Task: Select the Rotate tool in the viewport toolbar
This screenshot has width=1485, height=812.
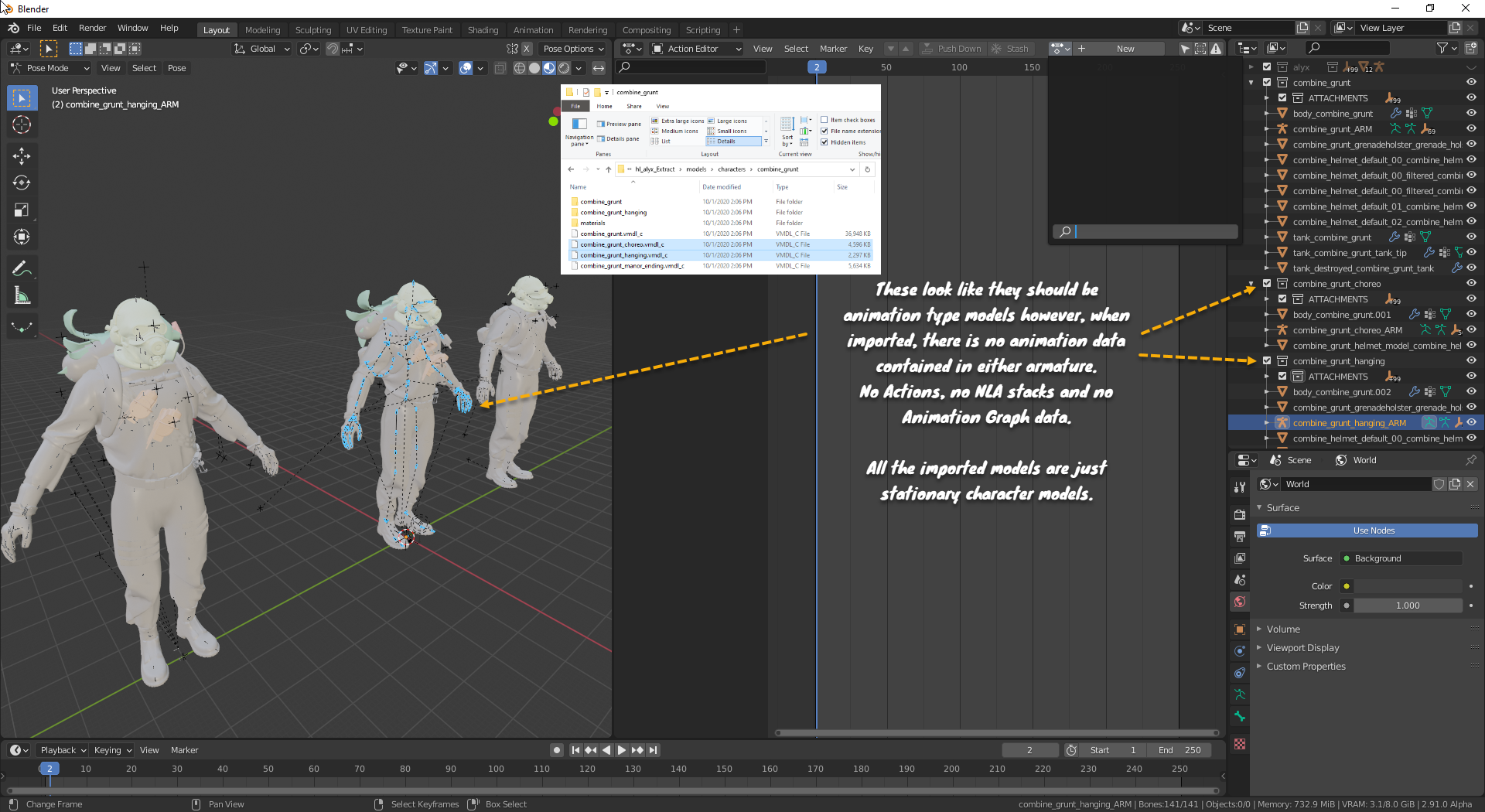Action: [22, 183]
